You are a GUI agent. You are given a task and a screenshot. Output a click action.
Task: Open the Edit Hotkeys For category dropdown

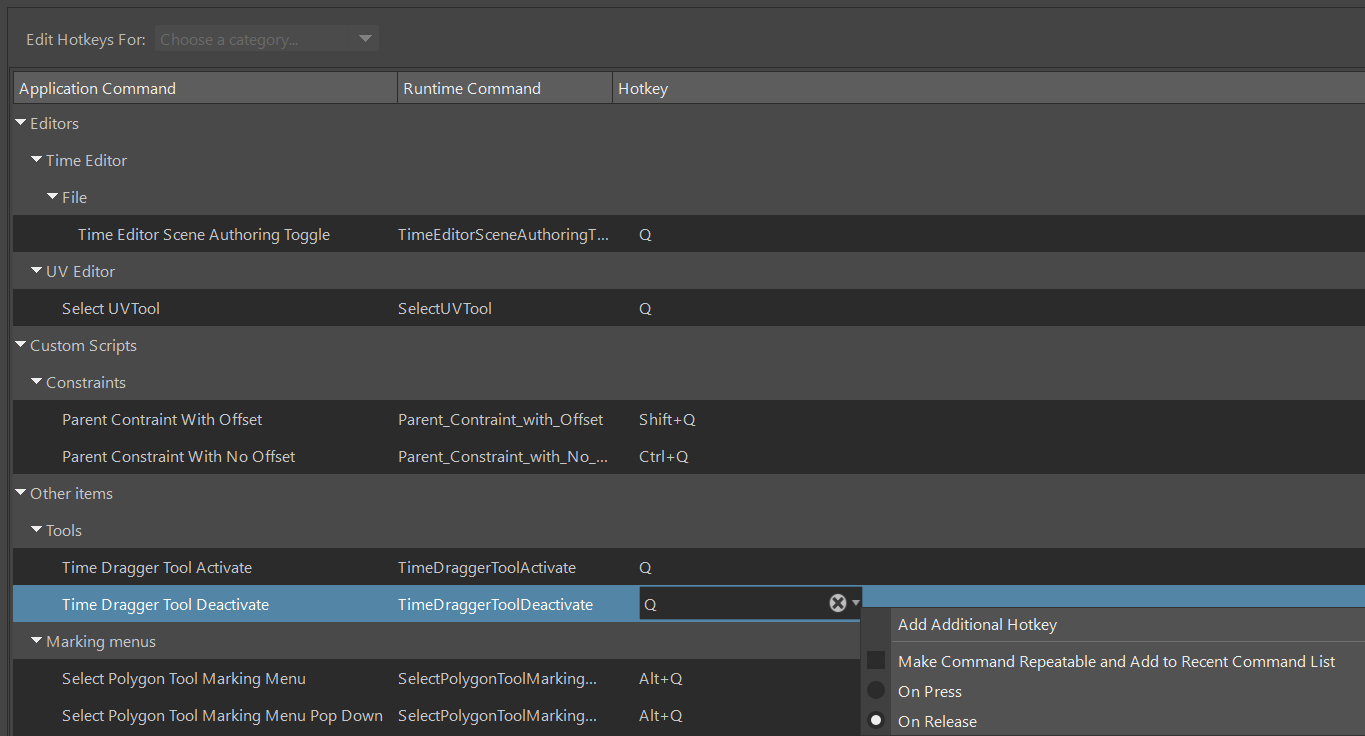(x=266, y=40)
